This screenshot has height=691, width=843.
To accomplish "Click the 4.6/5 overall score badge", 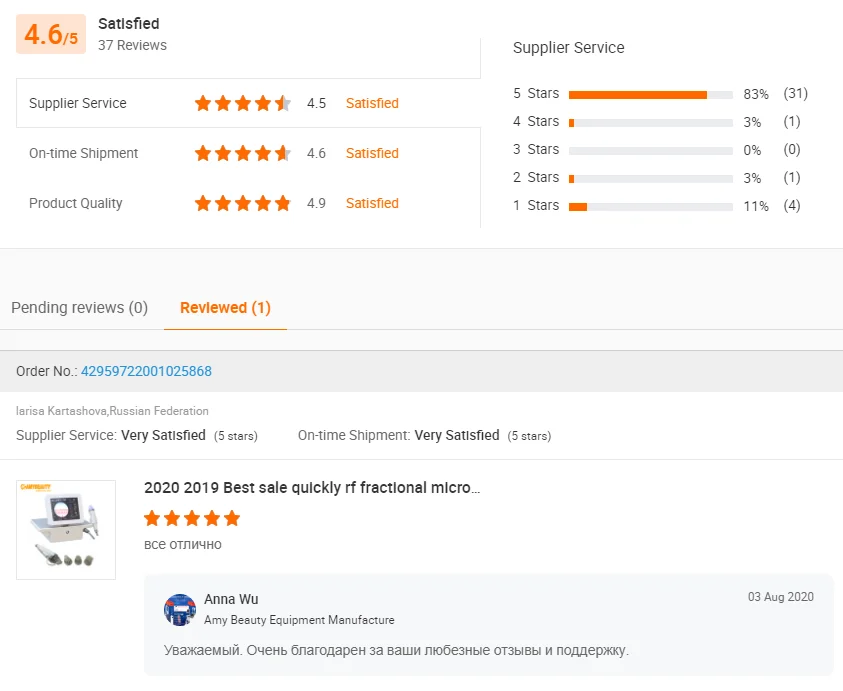I will click(x=51, y=35).
